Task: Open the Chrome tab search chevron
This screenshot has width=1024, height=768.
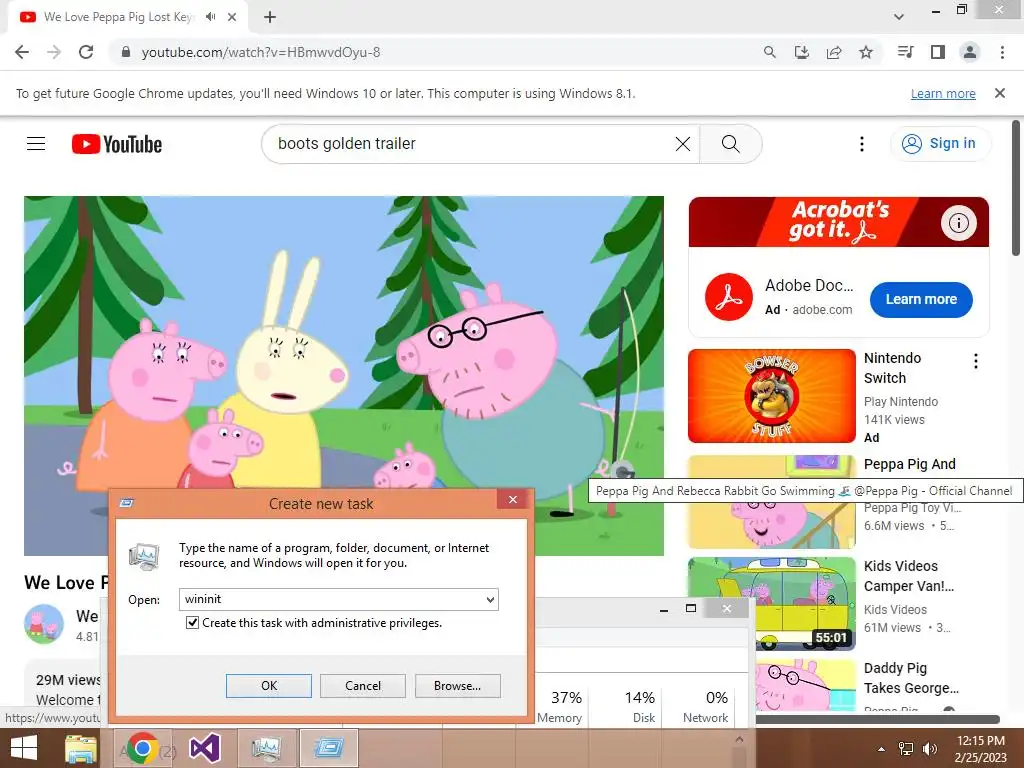Action: pos(899,17)
